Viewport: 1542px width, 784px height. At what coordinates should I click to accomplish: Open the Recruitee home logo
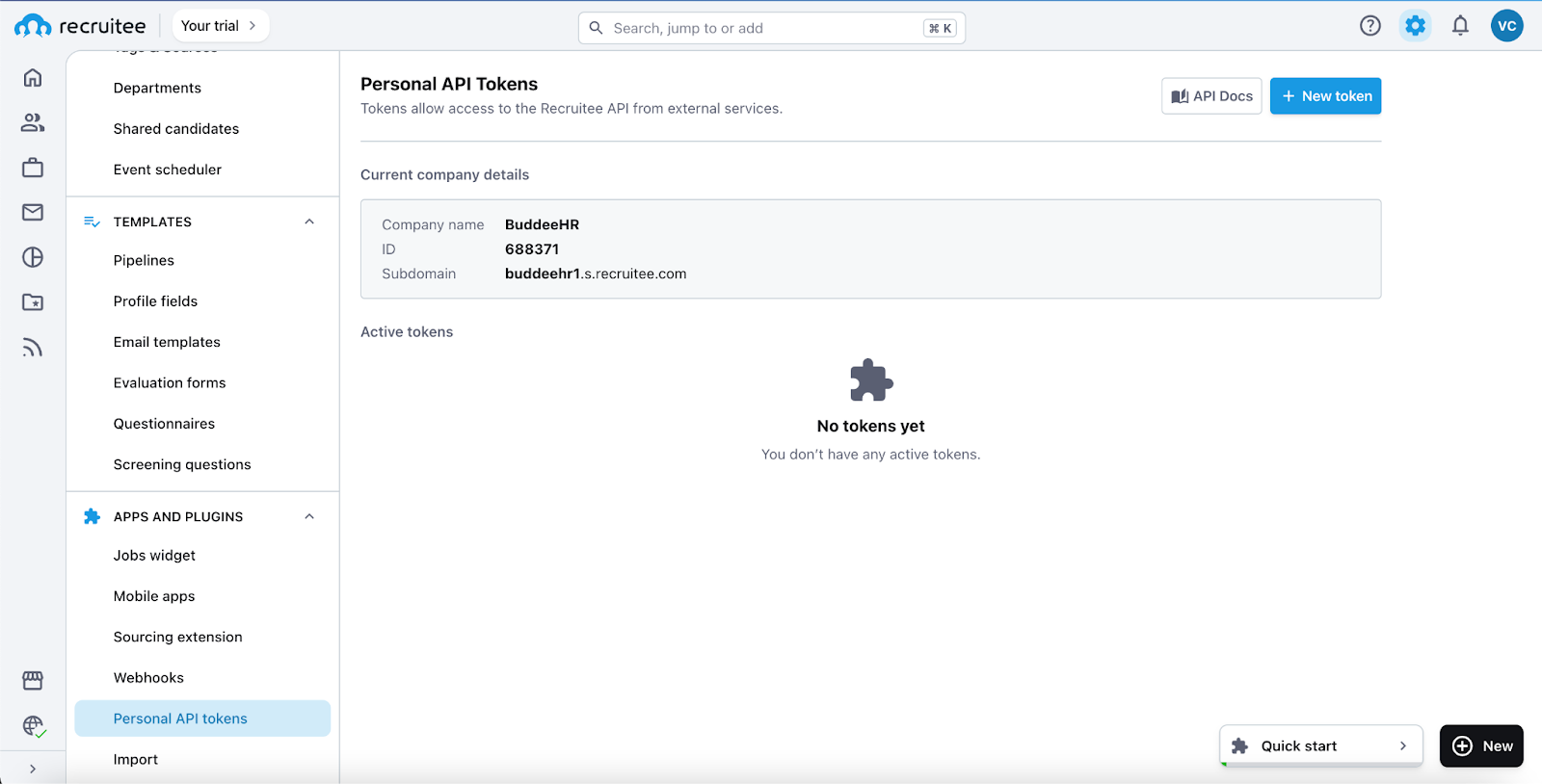point(80,26)
